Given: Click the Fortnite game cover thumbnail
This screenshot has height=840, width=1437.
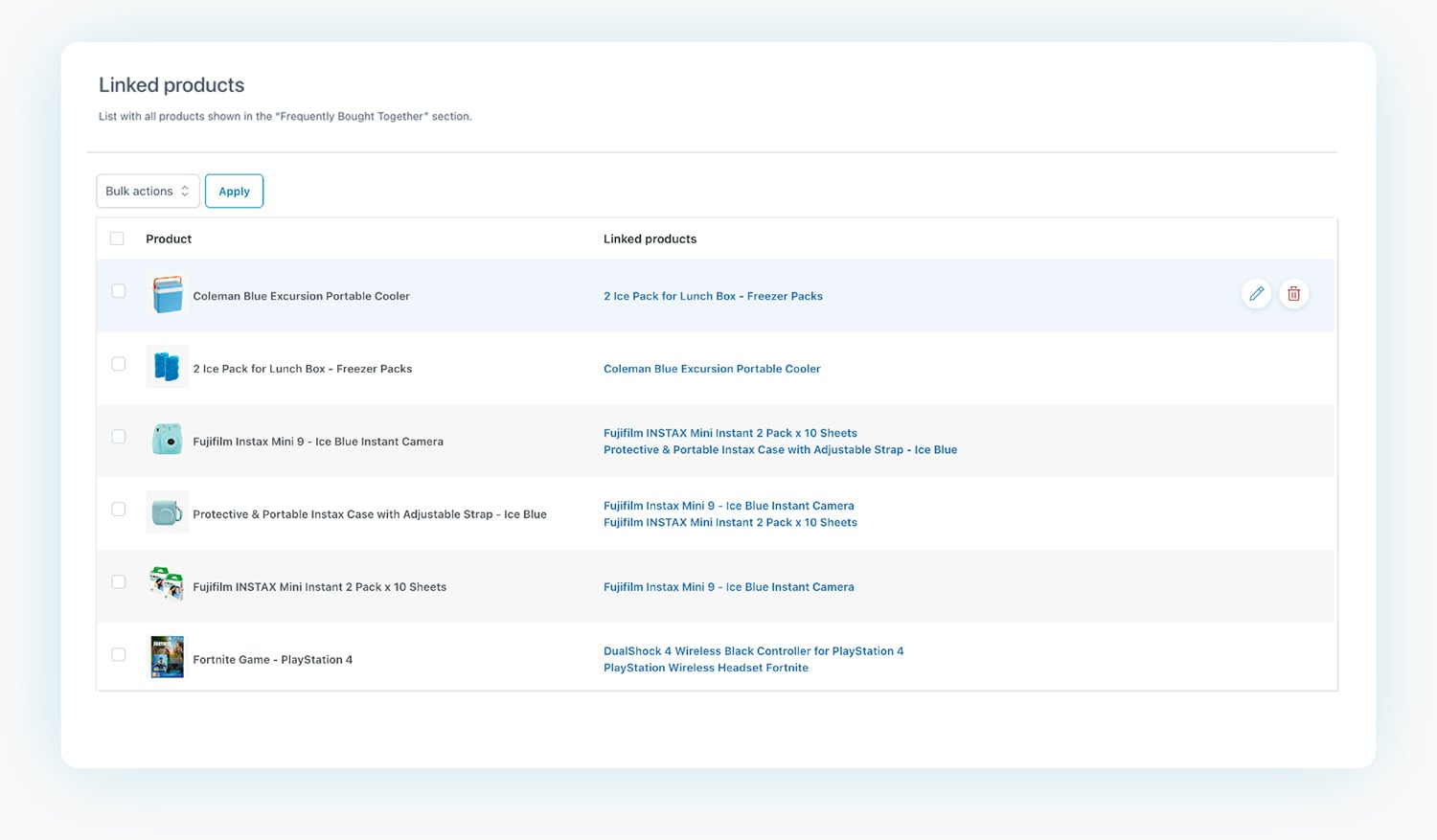Looking at the screenshot, I should [x=167, y=656].
